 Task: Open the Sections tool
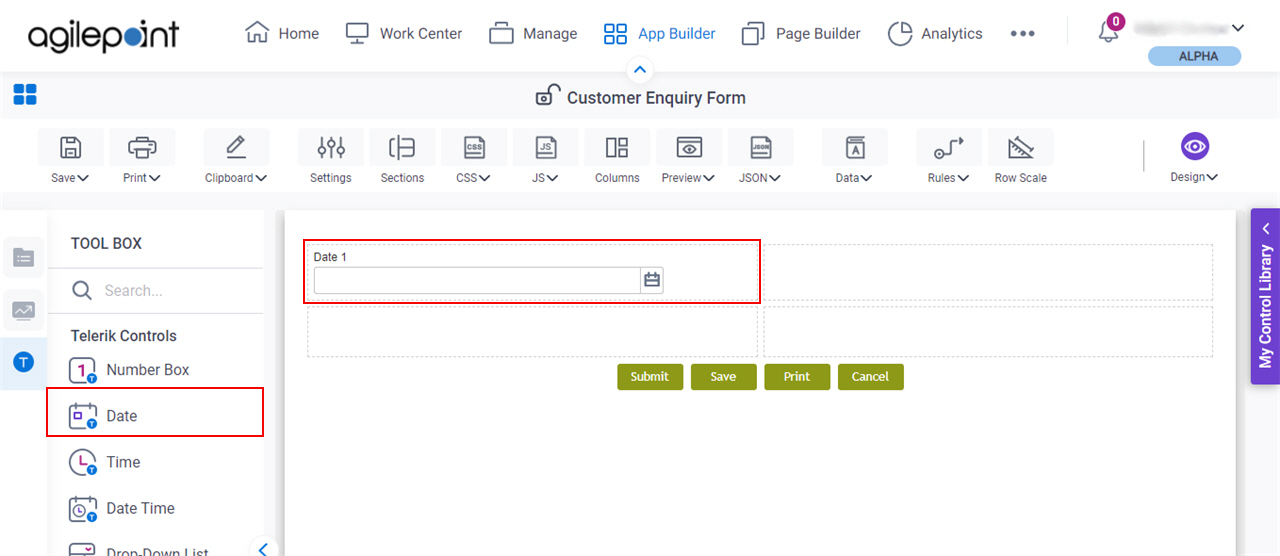coord(402,148)
